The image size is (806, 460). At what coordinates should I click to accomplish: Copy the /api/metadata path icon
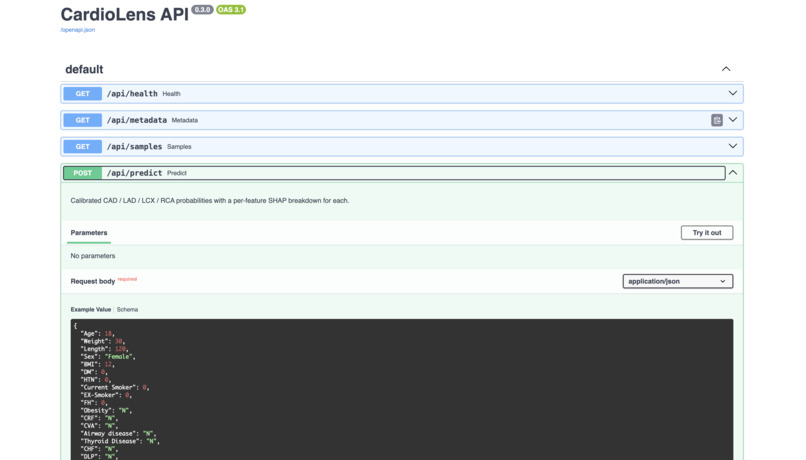point(717,120)
